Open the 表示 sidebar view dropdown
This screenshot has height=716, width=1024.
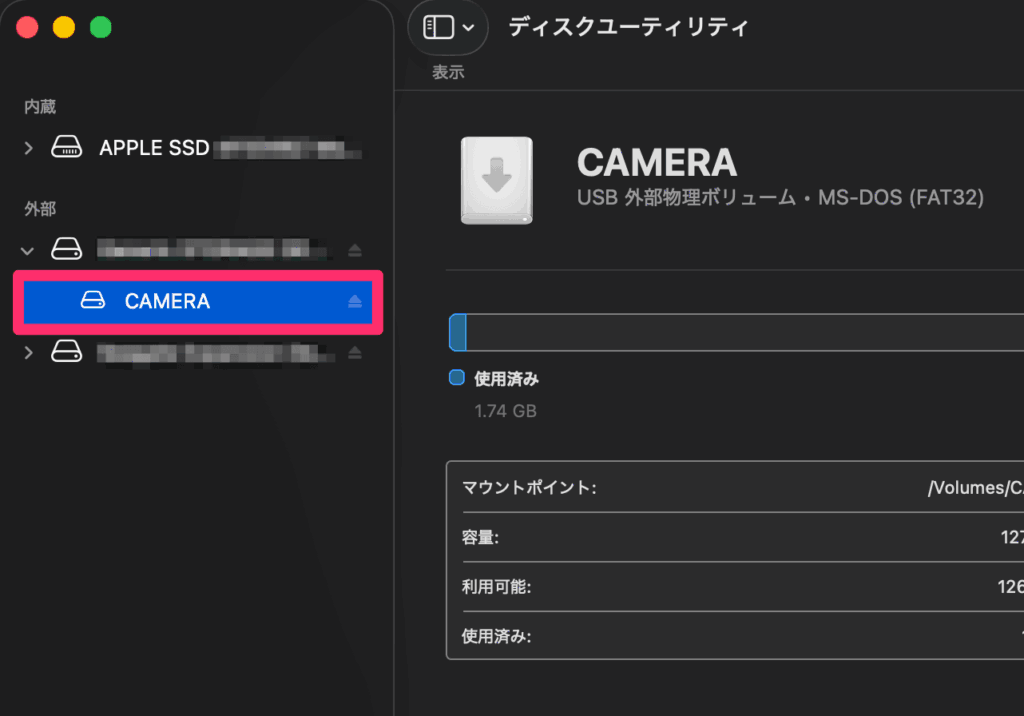pyautogui.click(x=448, y=27)
